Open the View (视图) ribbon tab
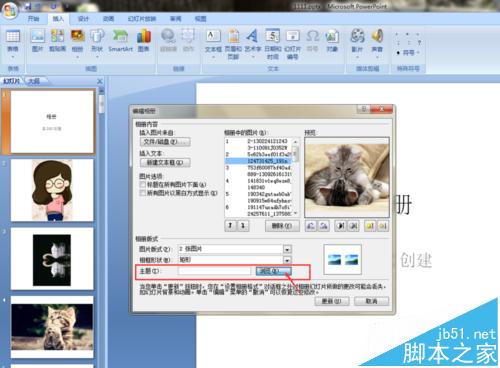Viewport: 500px width, 368px height. pyautogui.click(x=200, y=19)
